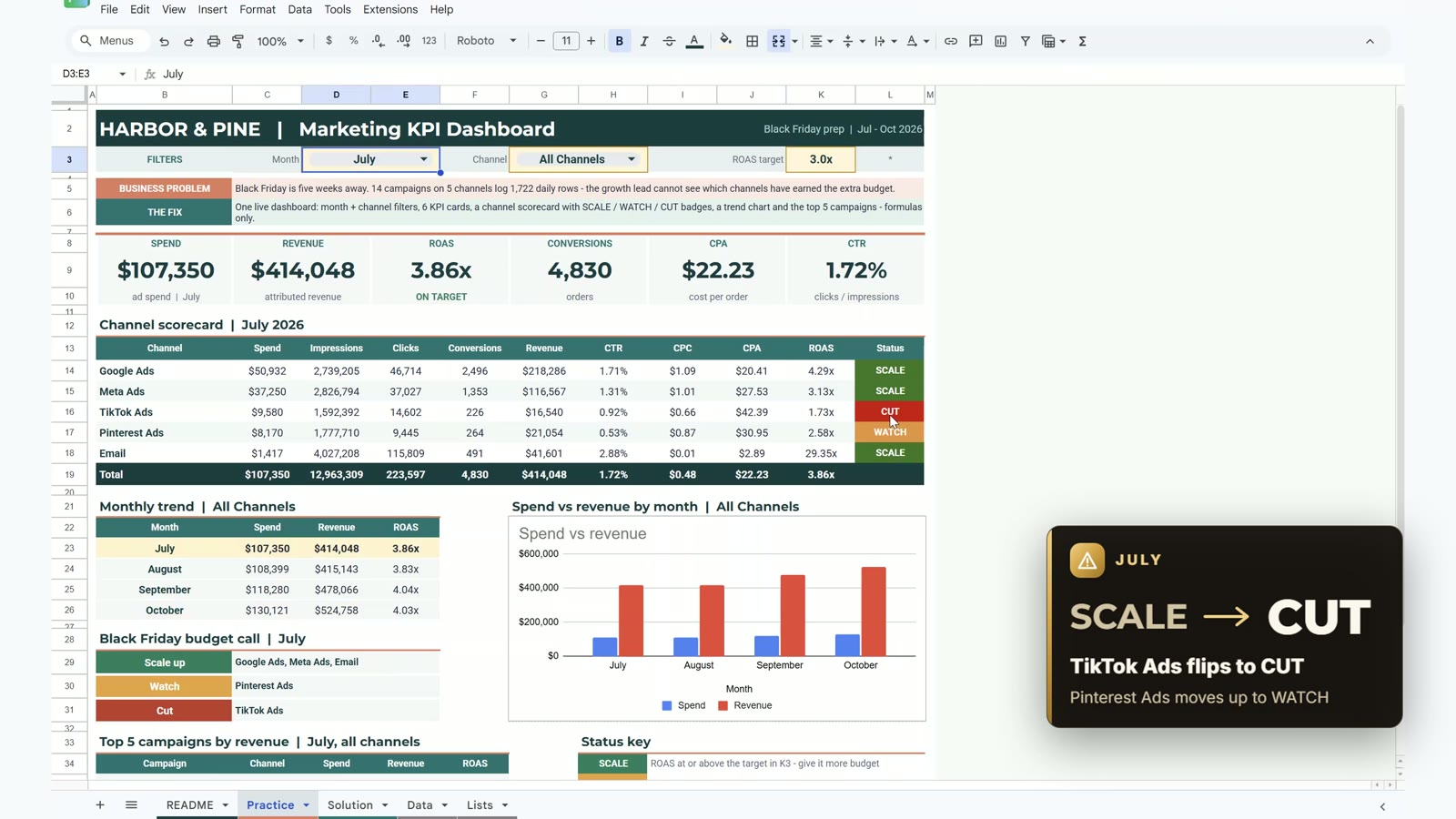Open the Format menu

click(x=258, y=9)
